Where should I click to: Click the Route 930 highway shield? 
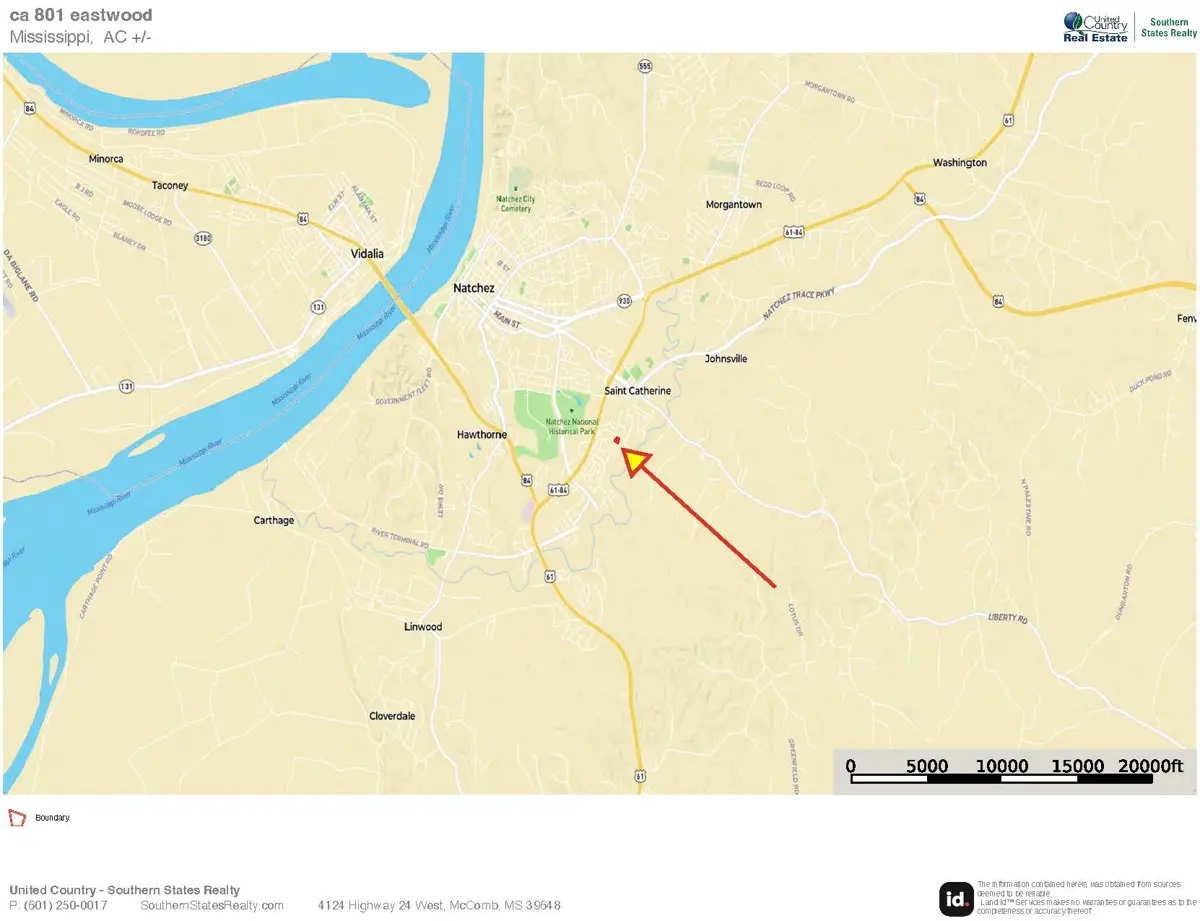(x=623, y=300)
